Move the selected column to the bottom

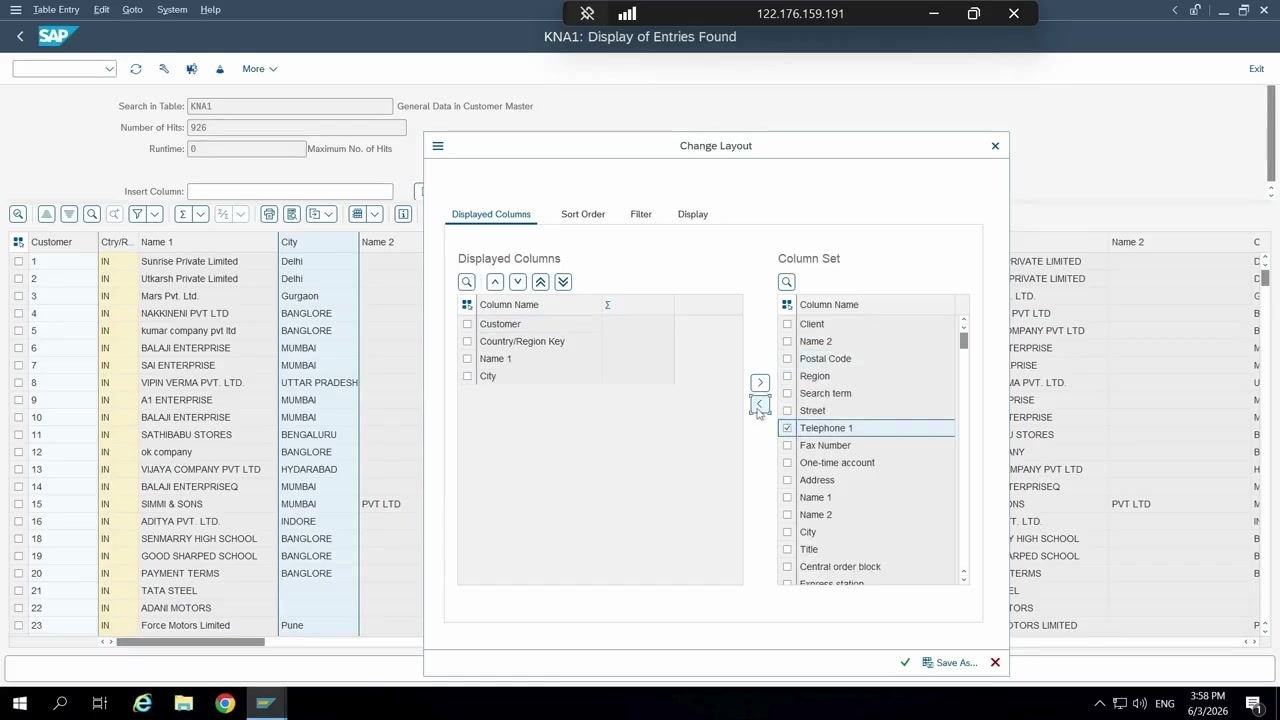564,282
